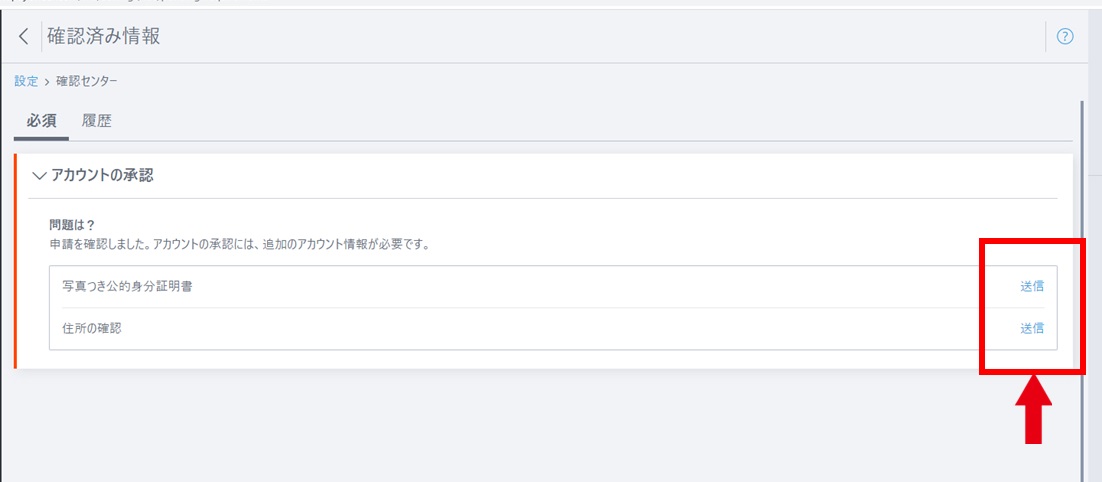Go back using the left arrow icon
This screenshot has width=1102, height=482.
(x=24, y=37)
